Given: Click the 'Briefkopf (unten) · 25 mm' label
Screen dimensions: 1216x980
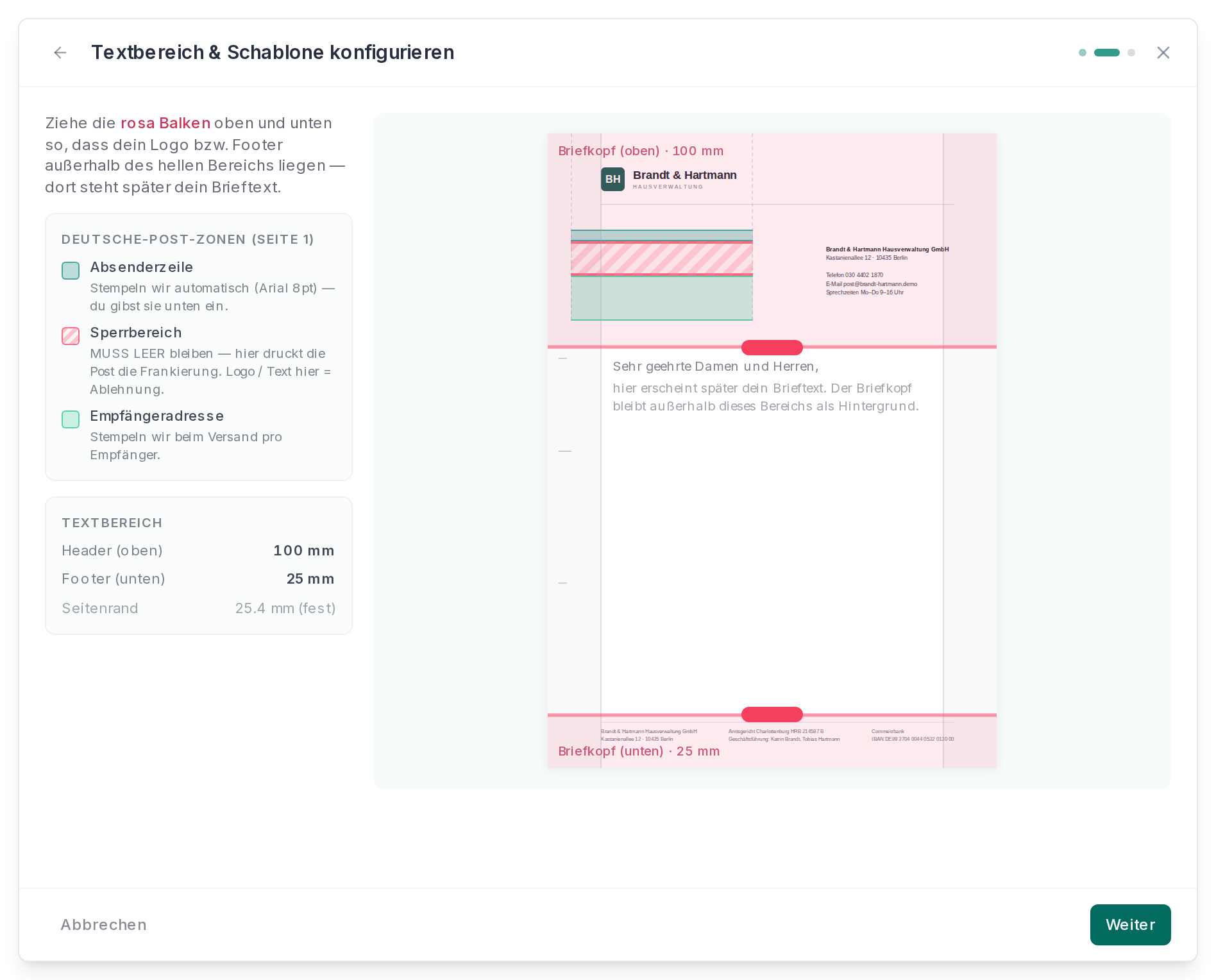Looking at the screenshot, I should [639, 751].
